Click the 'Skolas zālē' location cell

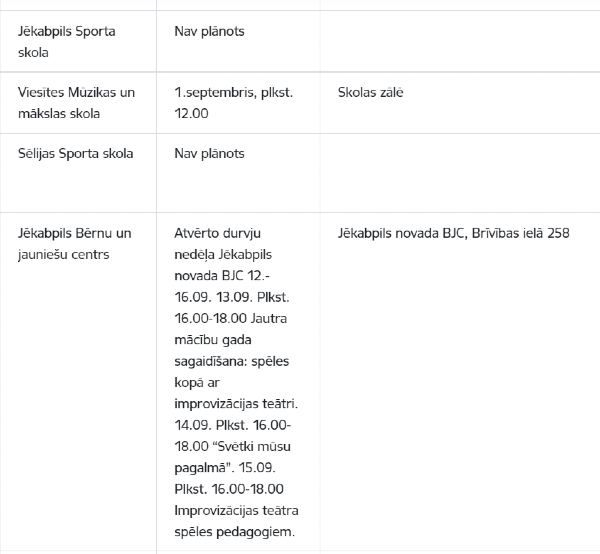[460, 103]
